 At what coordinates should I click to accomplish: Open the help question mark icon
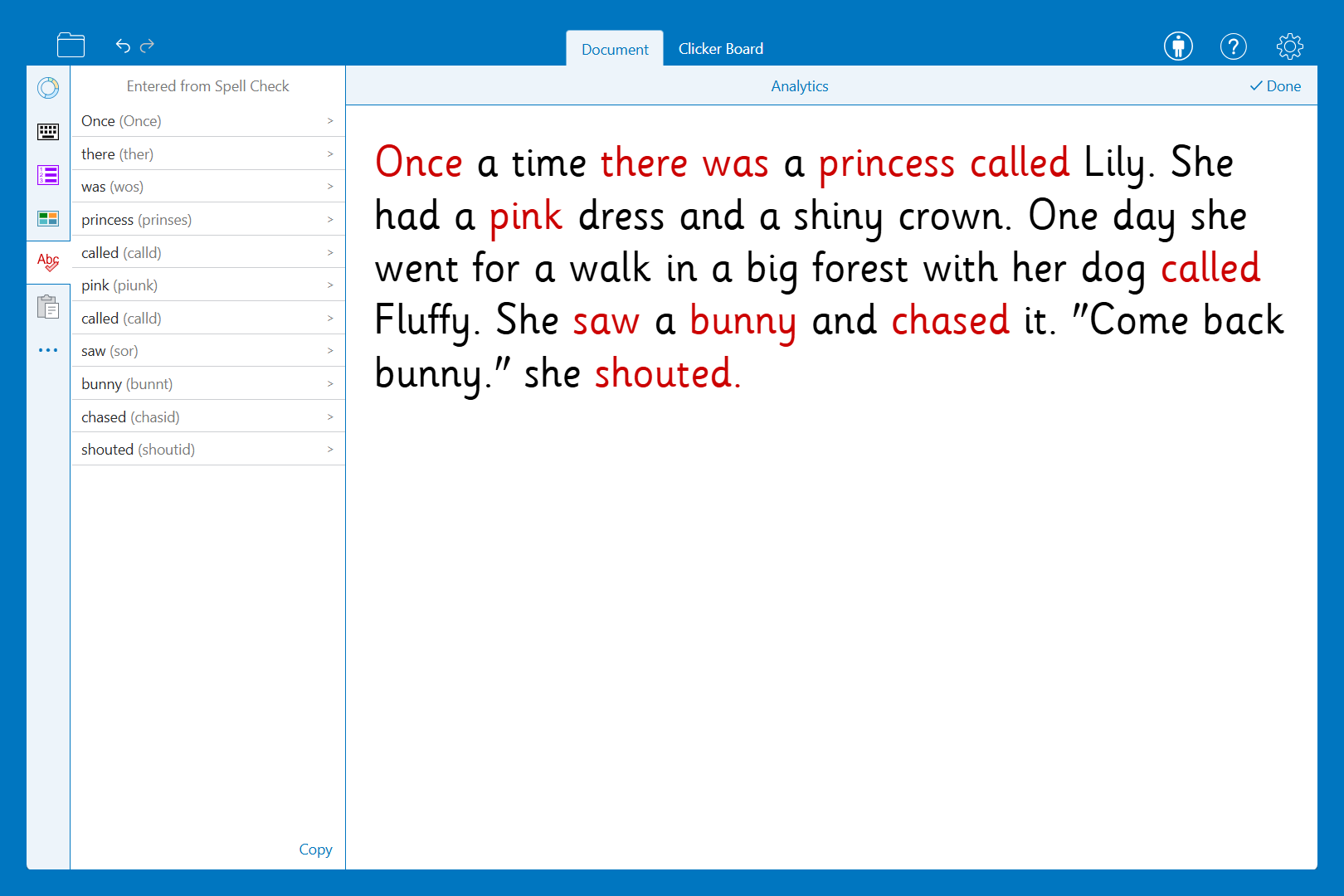(1234, 46)
